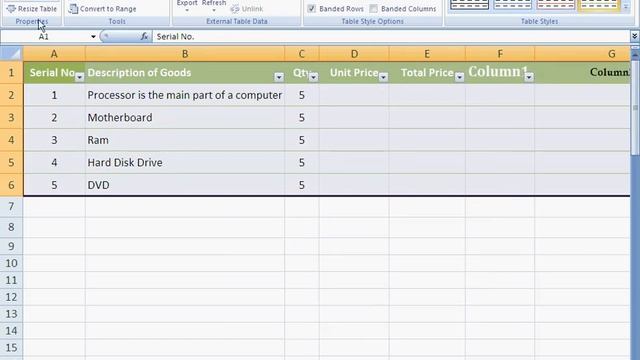Click the vertical scrollbar thumb
This screenshot has height=360, width=640.
635,107
